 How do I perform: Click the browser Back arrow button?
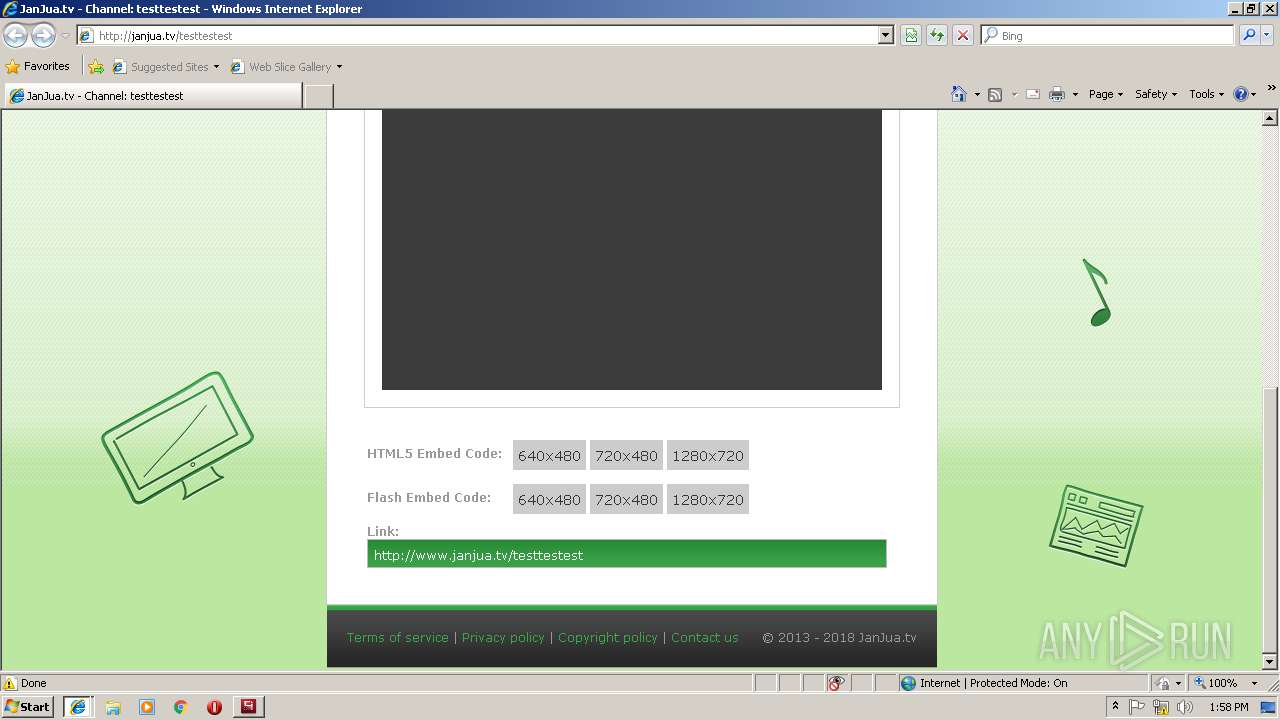[15, 35]
